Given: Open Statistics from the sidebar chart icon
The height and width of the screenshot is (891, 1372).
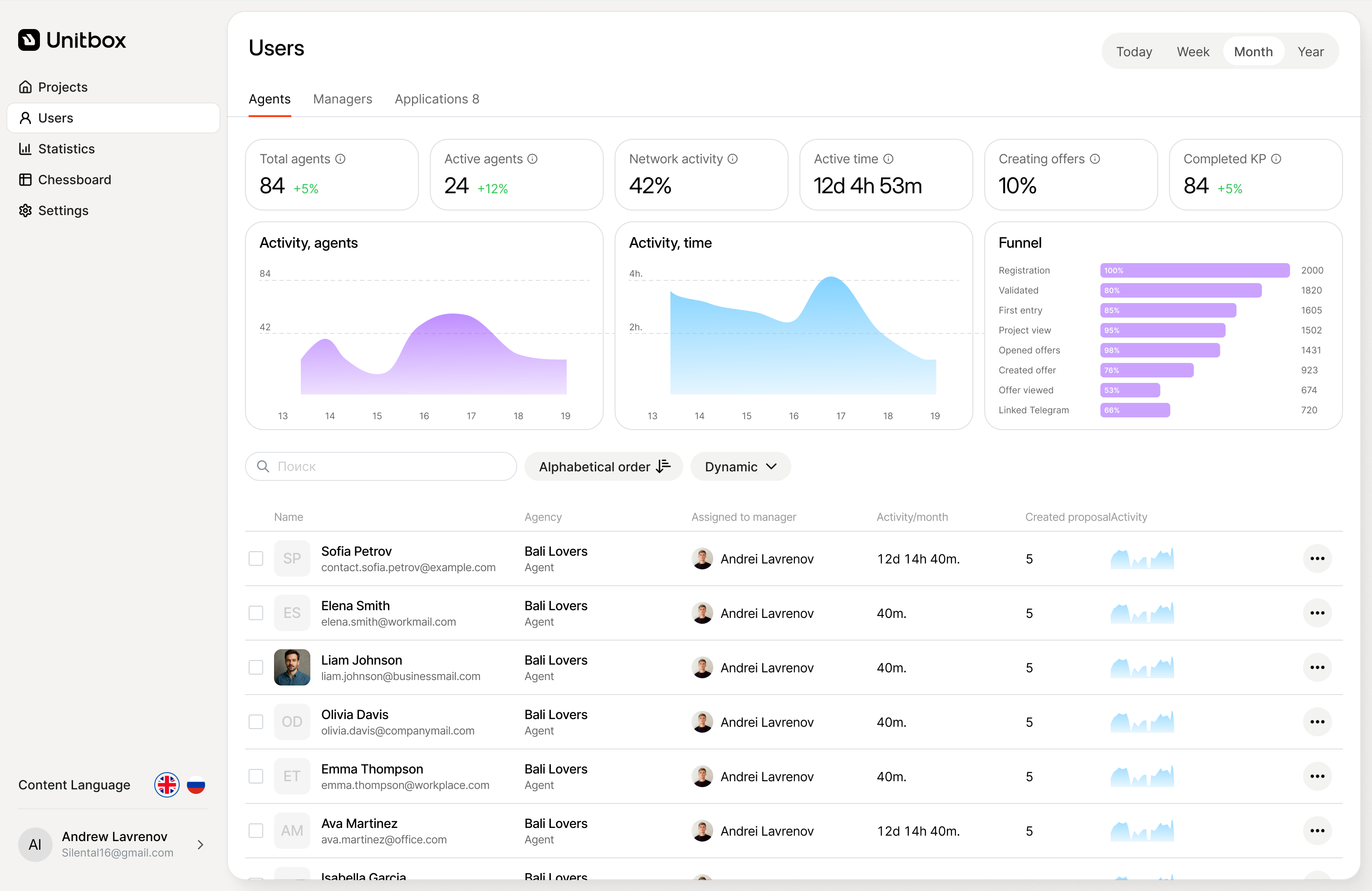Looking at the screenshot, I should pyautogui.click(x=25, y=149).
